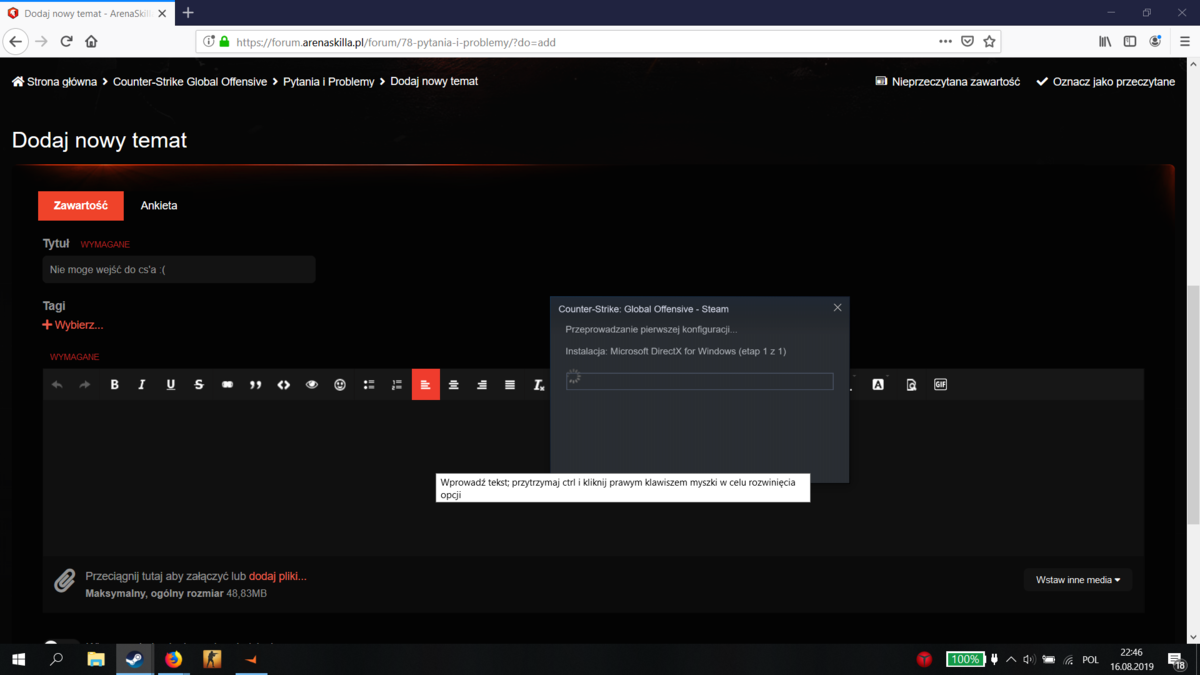Viewport: 1200px width, 675px height.
Task: Expand tag chooser Wybierz...
Action: 73,325
